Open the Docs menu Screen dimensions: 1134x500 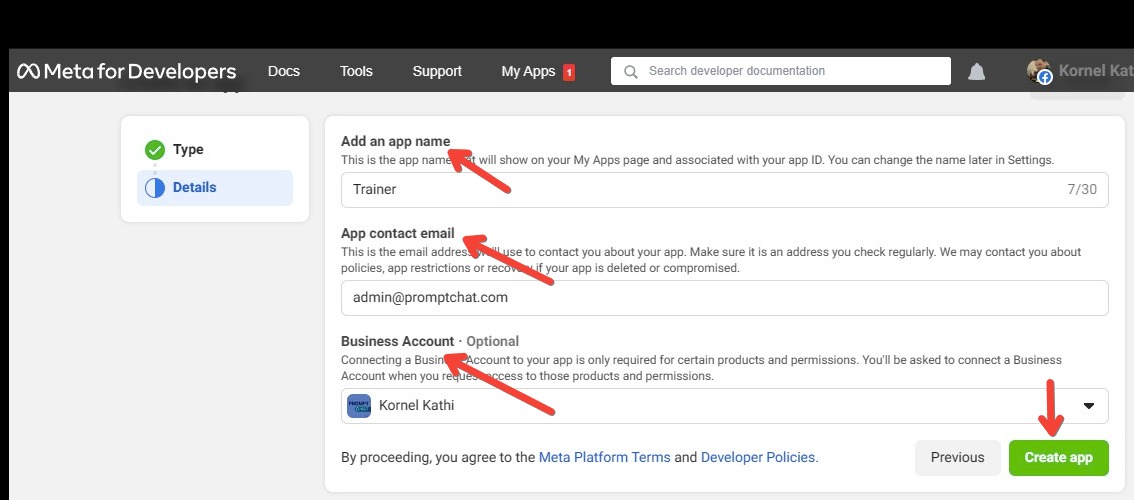click(x=284, y=71)
